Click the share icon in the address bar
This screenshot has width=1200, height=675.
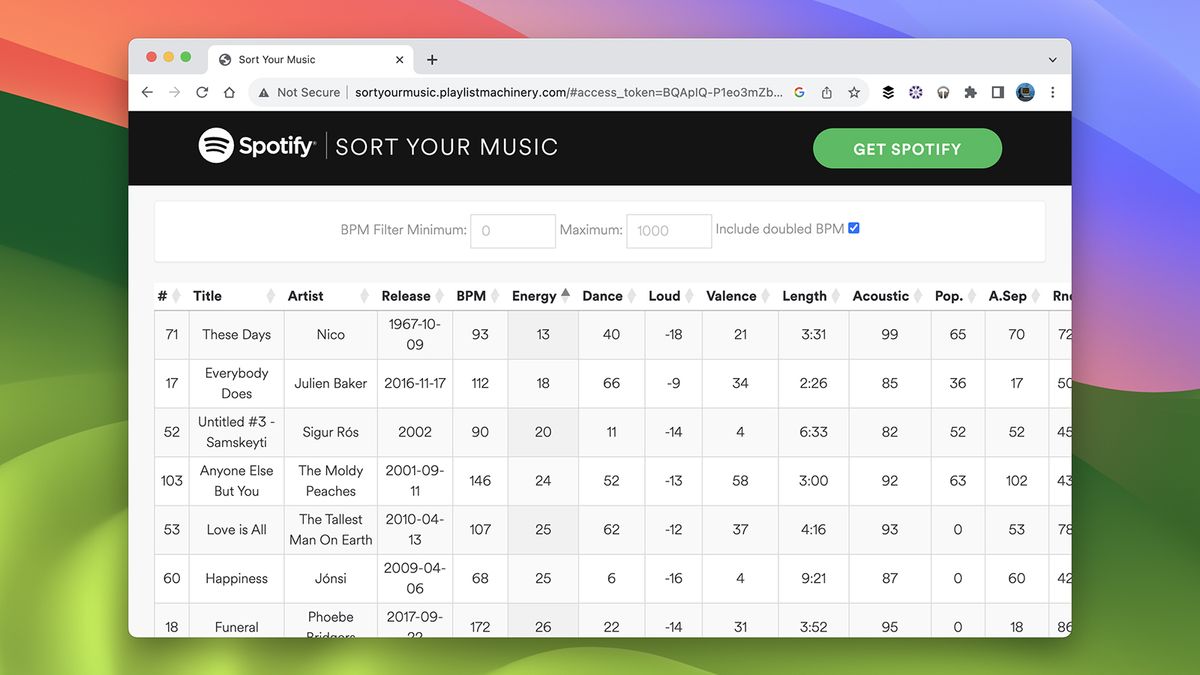click(827, 92)
